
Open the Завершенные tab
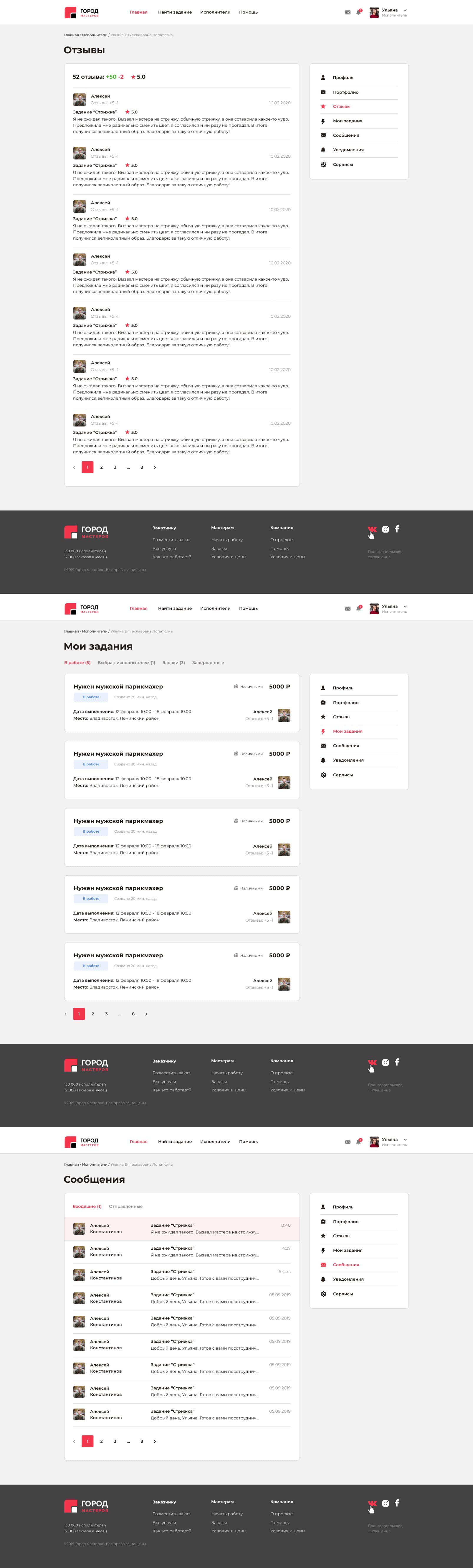pyautogui.click(x=208, y=663)
